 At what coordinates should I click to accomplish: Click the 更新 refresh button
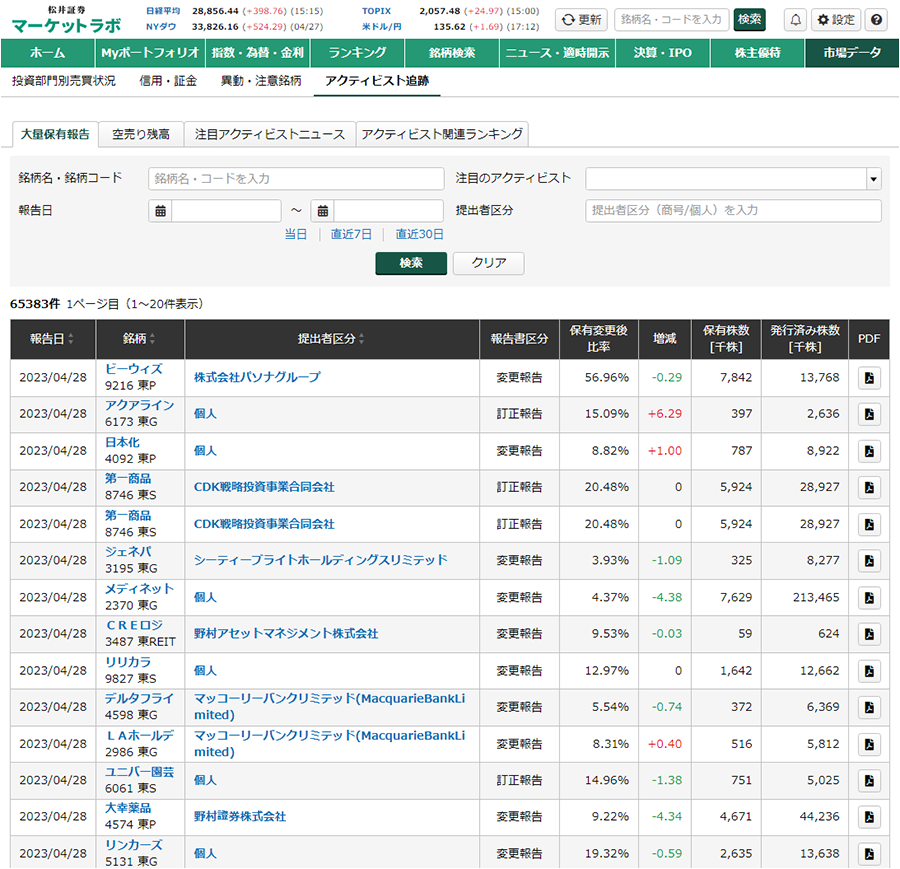pyautogui.click(x=581, y=20)
